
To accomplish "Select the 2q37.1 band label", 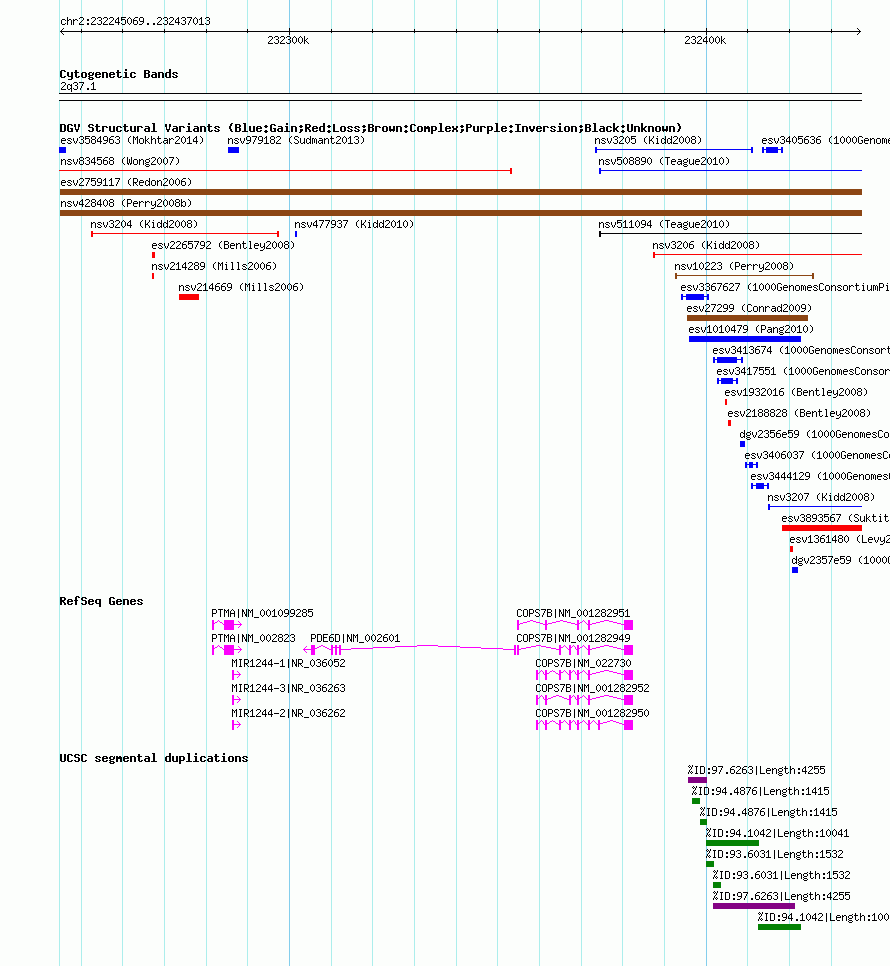I will (x=78, y=86).
